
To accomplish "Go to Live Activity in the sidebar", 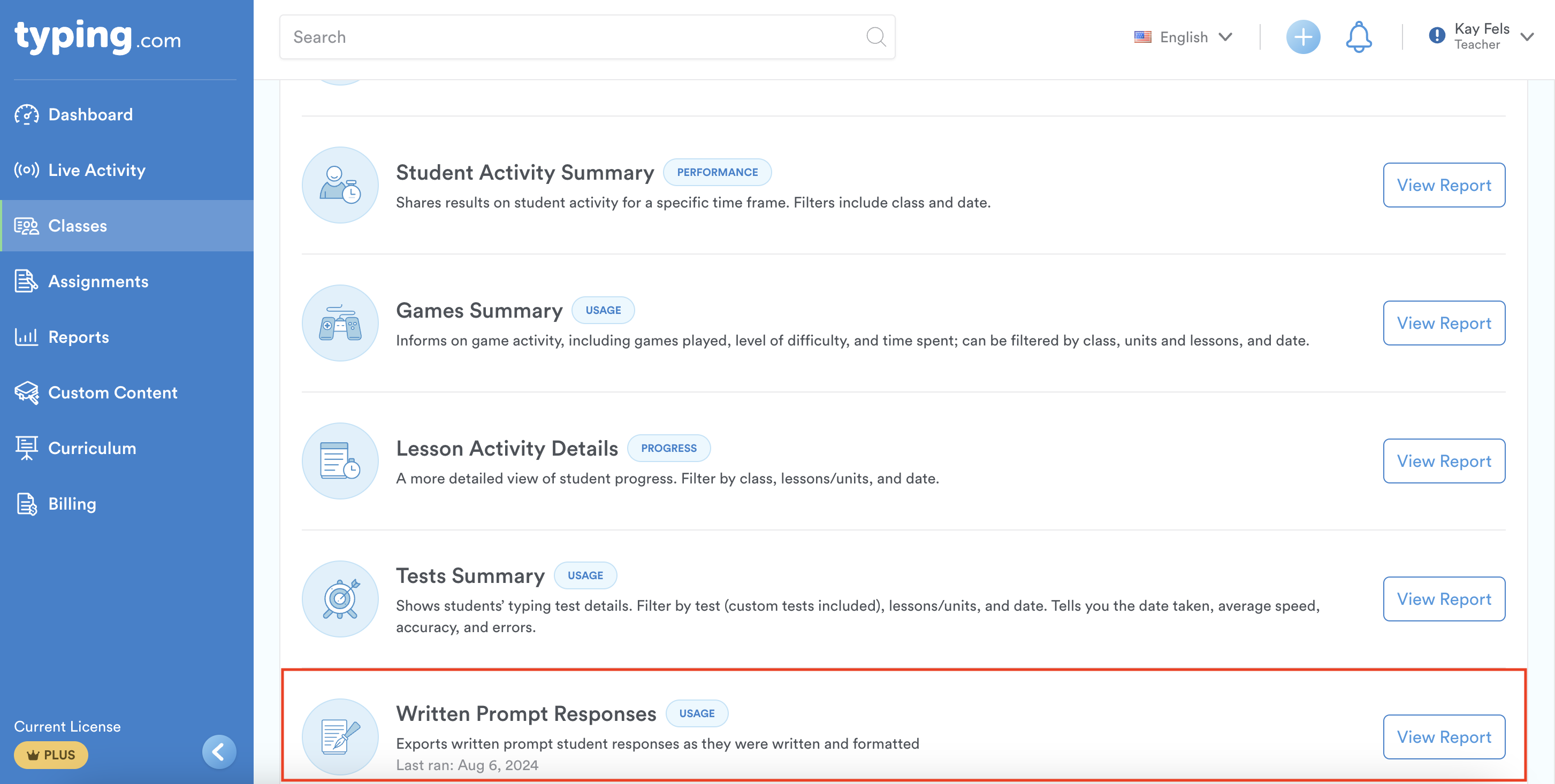I will coord(96,170).
